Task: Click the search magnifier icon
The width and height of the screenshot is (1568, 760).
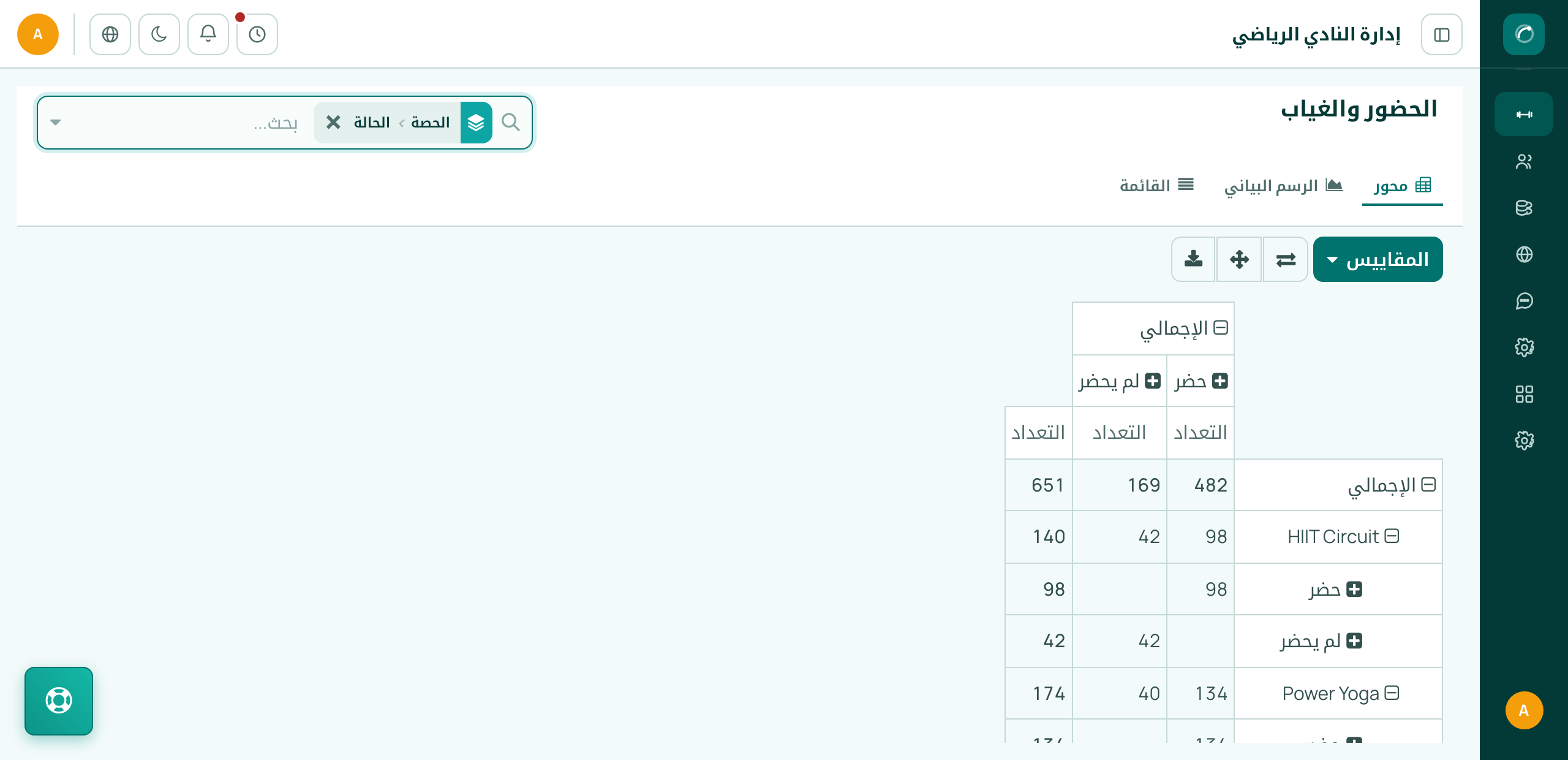Action: (511, 122)
